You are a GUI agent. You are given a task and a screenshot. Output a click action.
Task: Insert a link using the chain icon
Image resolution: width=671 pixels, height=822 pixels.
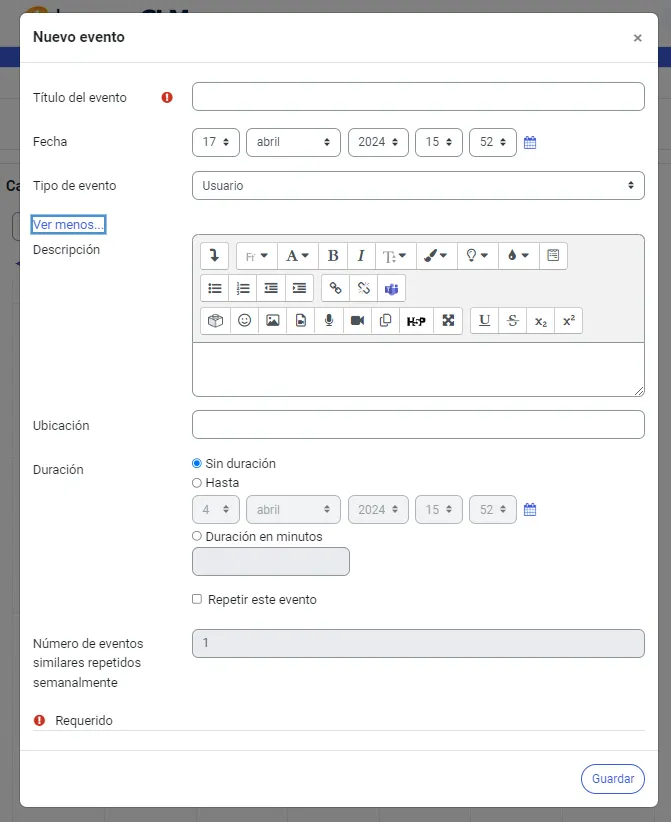(x=335, y=288)
